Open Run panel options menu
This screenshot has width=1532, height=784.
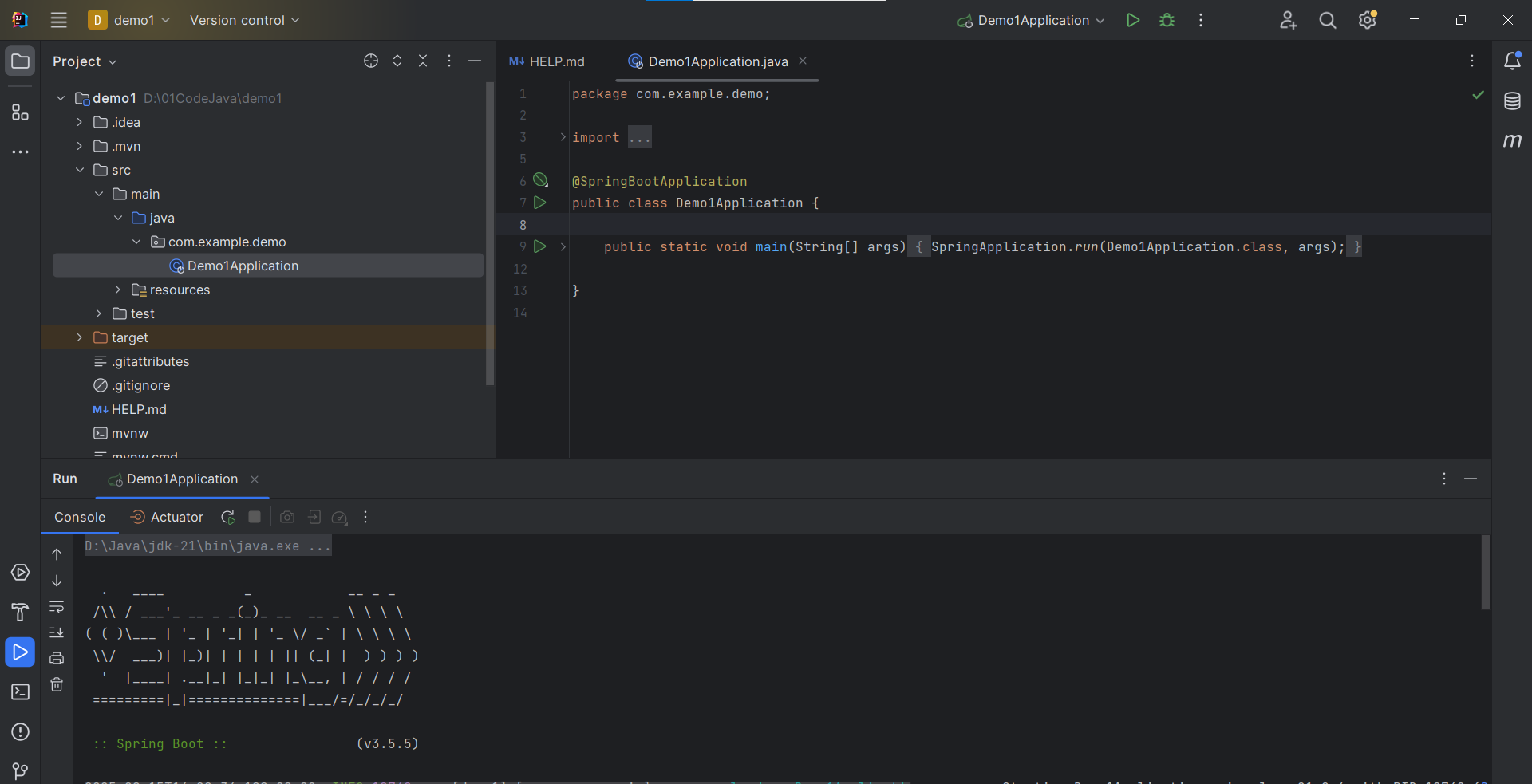coord(1444,479)
